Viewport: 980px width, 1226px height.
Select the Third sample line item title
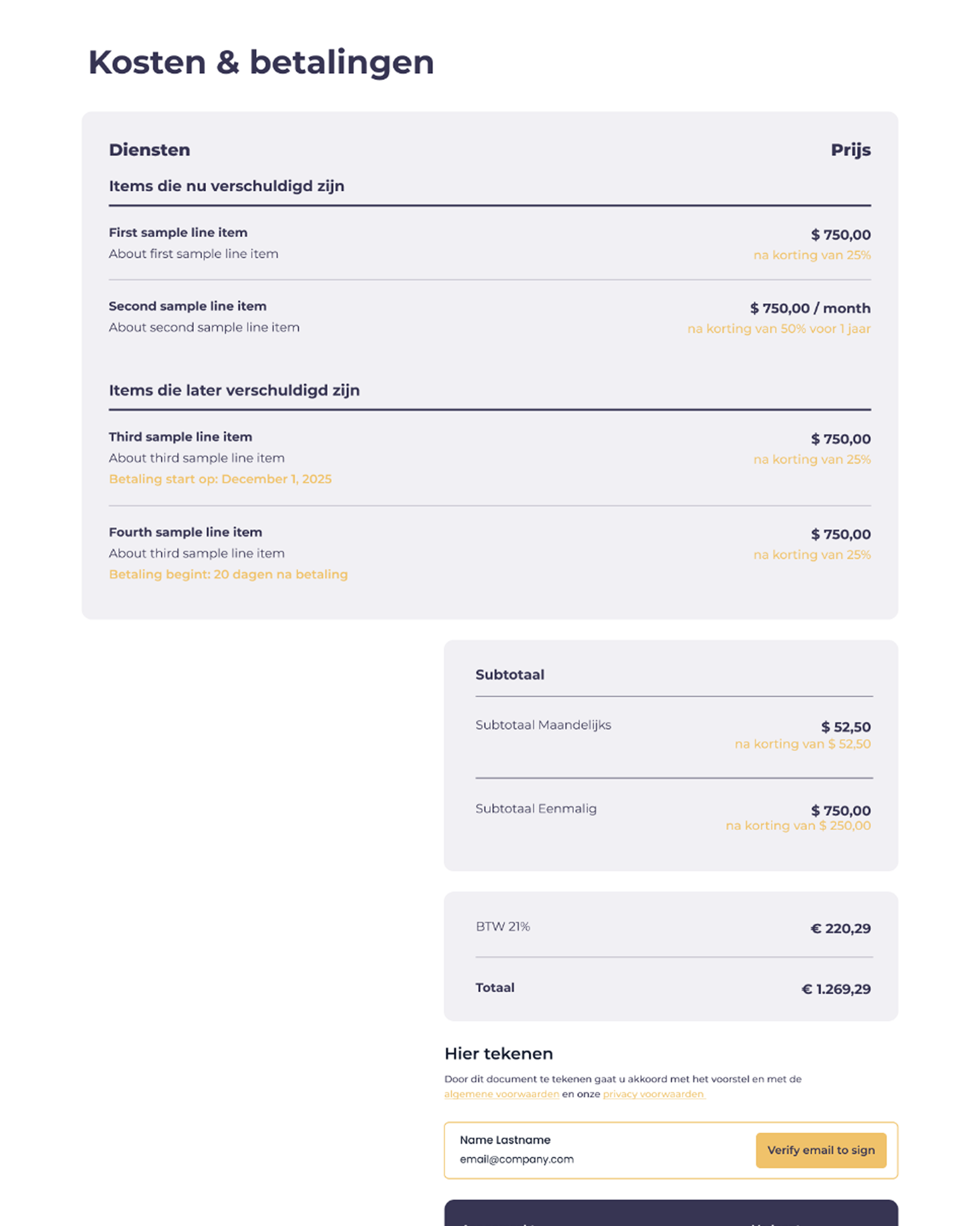[180, 437]
